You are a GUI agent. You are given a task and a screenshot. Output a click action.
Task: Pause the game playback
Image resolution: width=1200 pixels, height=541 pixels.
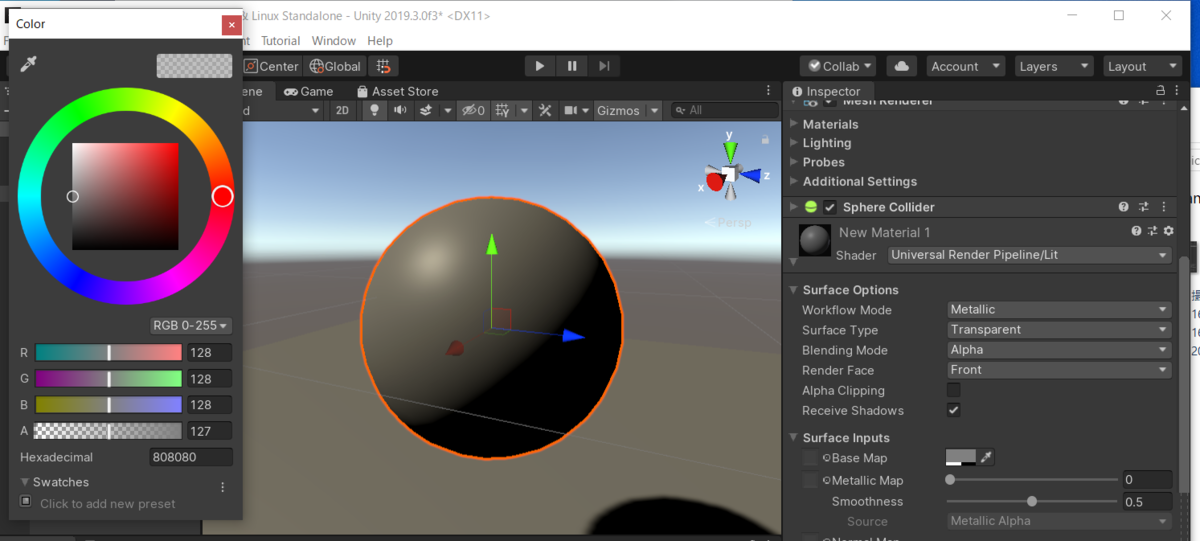pos(572,66)
